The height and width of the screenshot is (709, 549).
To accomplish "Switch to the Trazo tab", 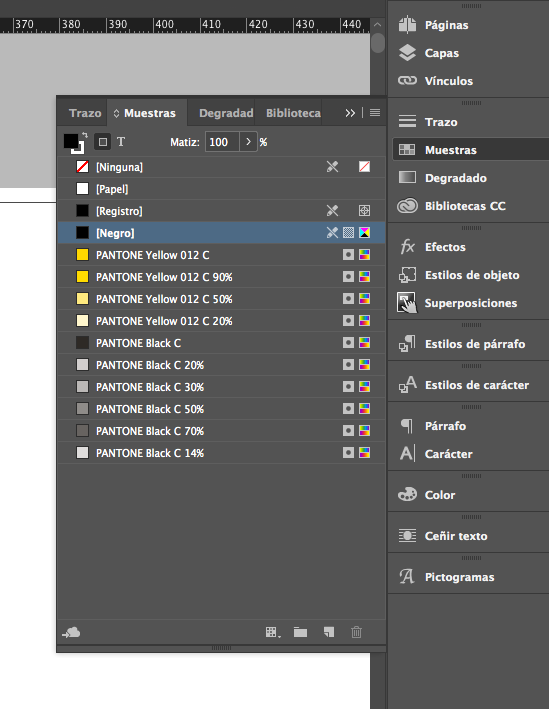I will (85, 113).
